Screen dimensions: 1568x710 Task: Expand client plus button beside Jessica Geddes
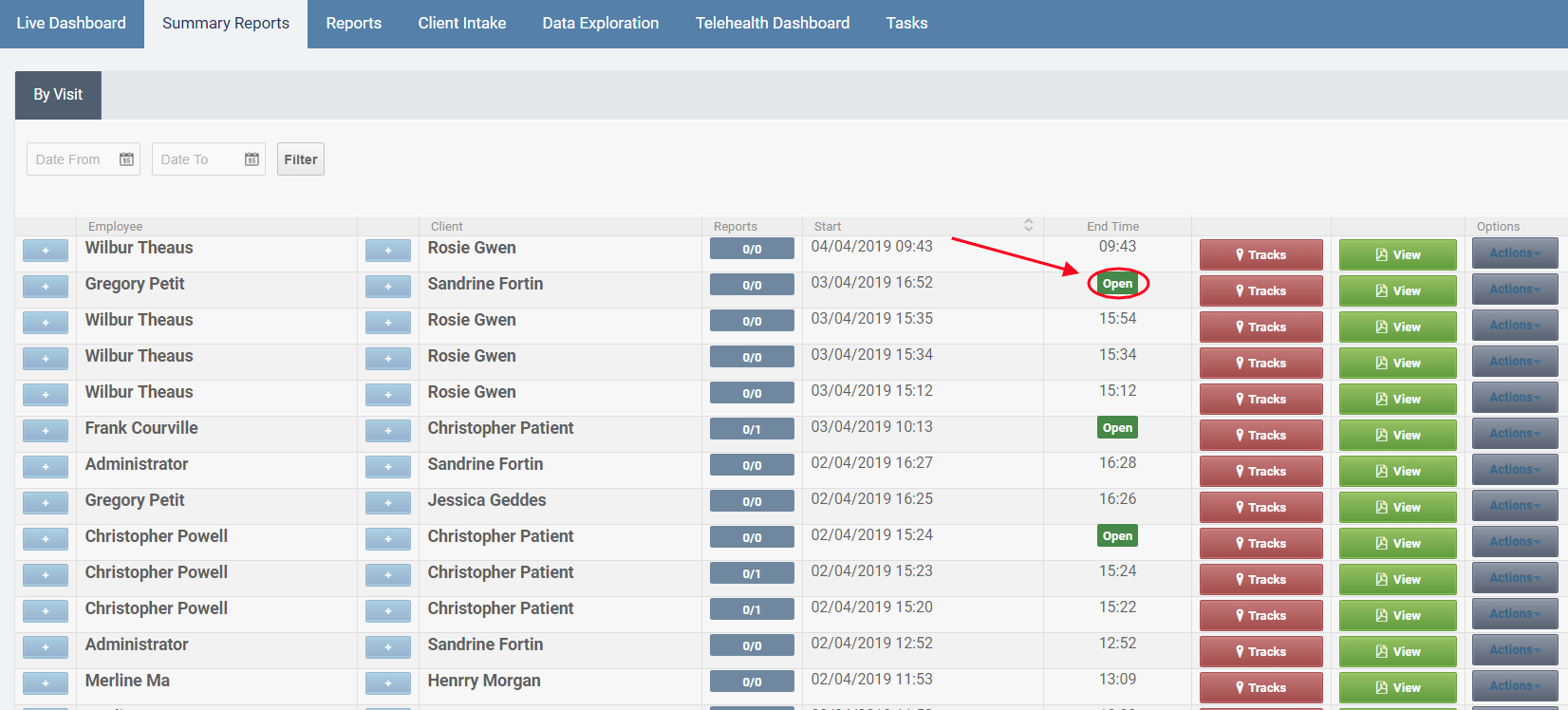click(388, 502)
